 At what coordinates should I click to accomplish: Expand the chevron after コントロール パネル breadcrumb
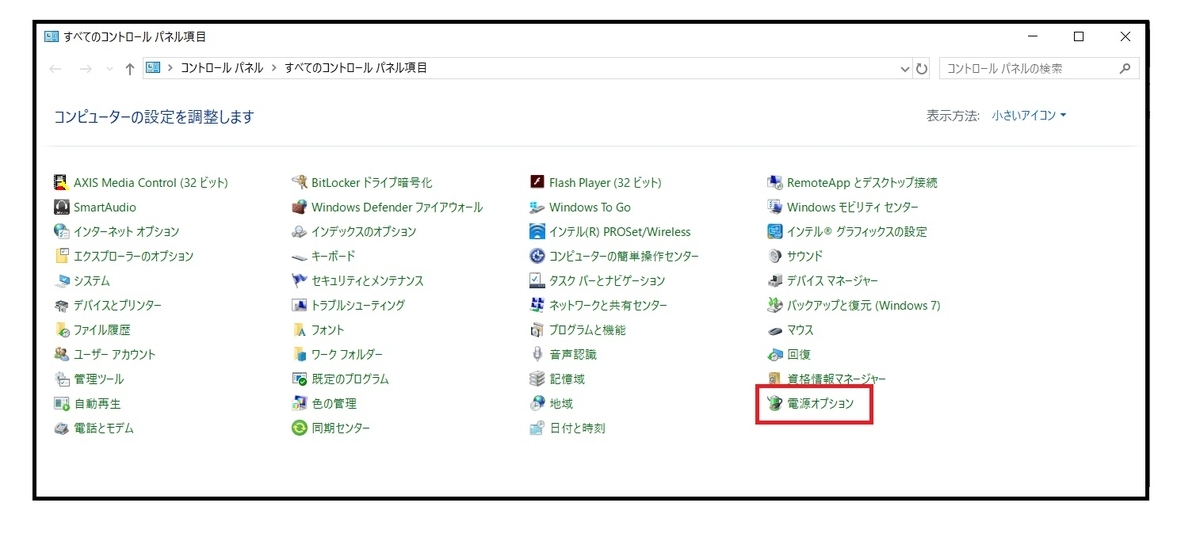tap(274, 68)
